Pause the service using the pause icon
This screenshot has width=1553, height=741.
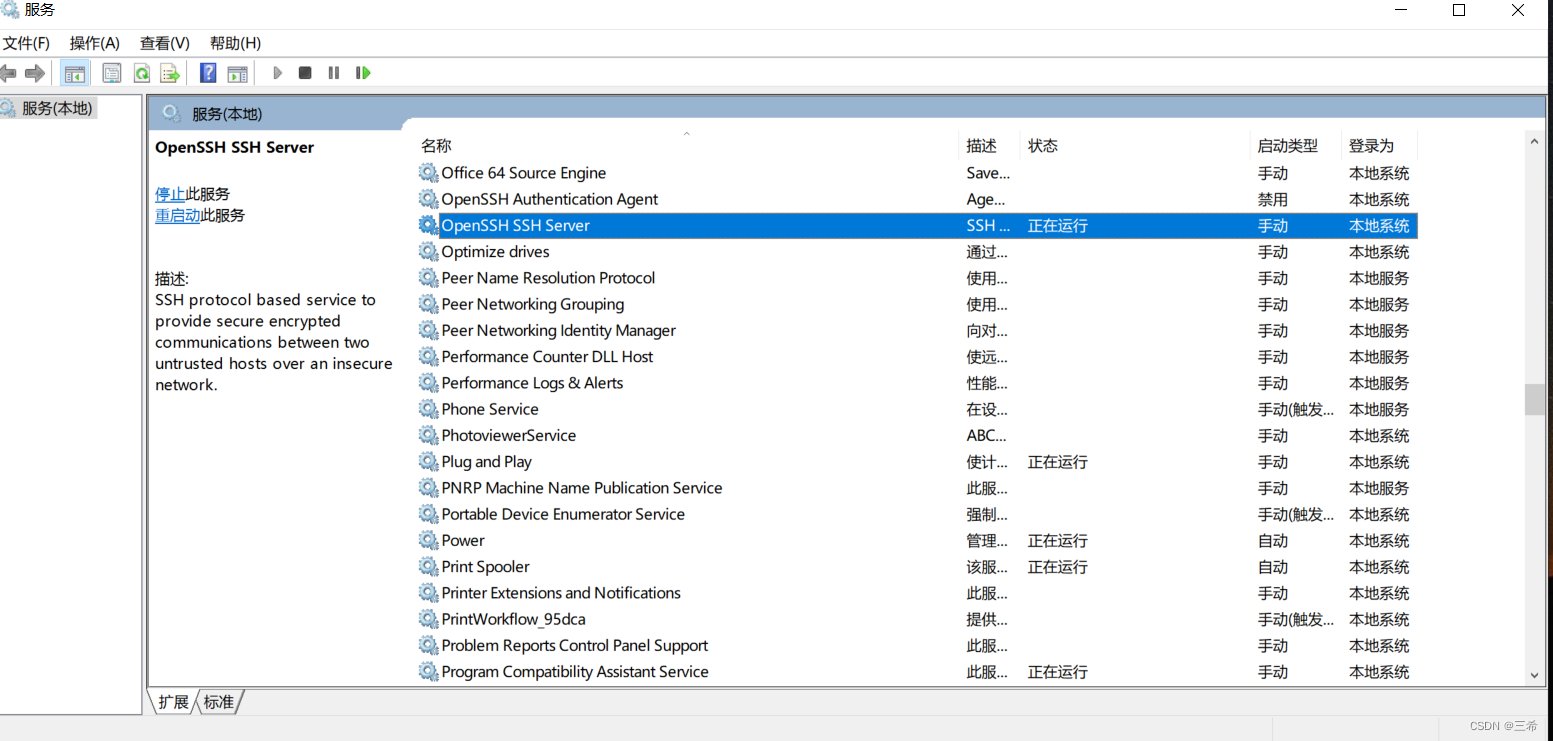click(333, 72)
